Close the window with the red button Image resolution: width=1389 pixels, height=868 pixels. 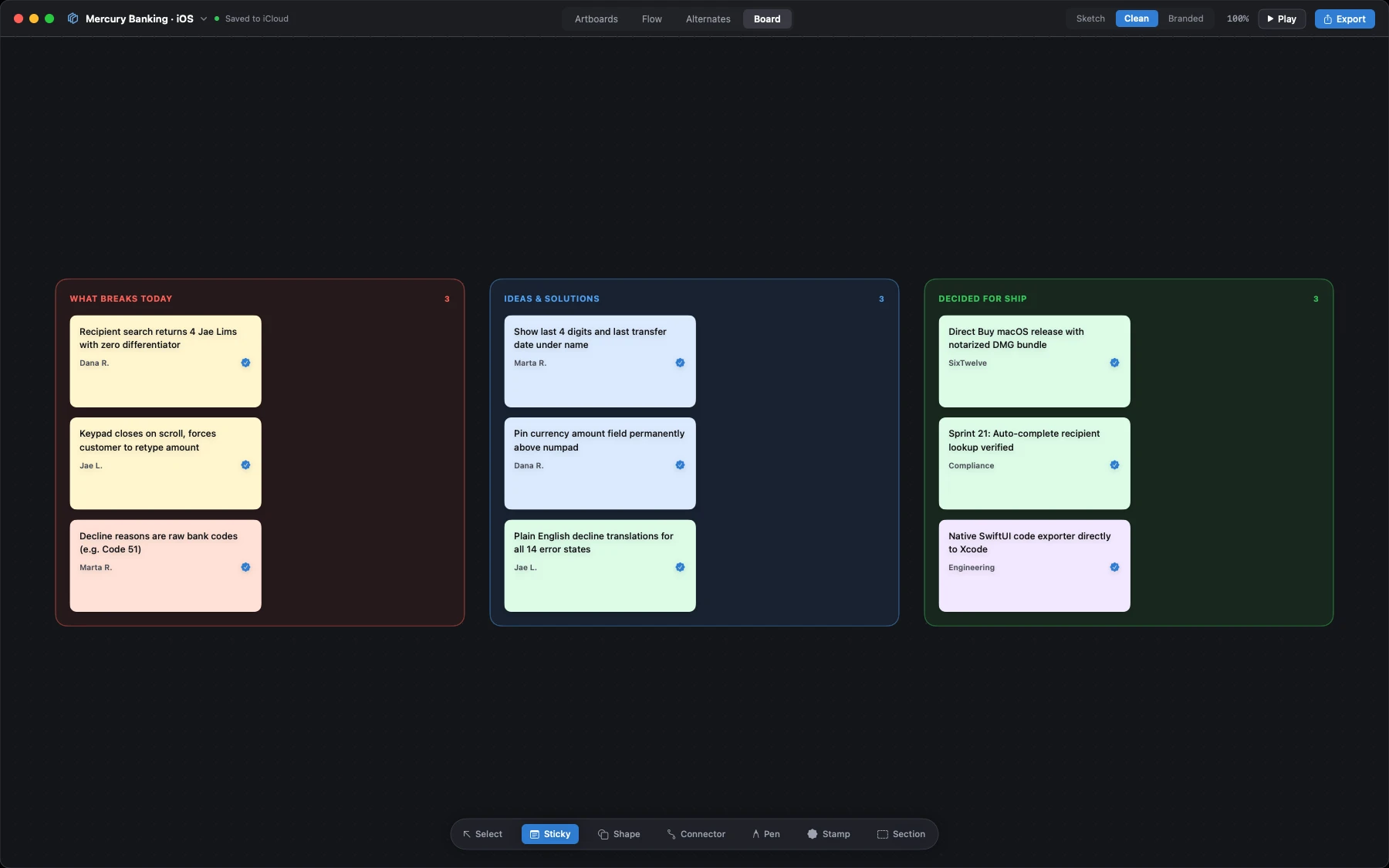pyautogui.click(x=19, y=19)
